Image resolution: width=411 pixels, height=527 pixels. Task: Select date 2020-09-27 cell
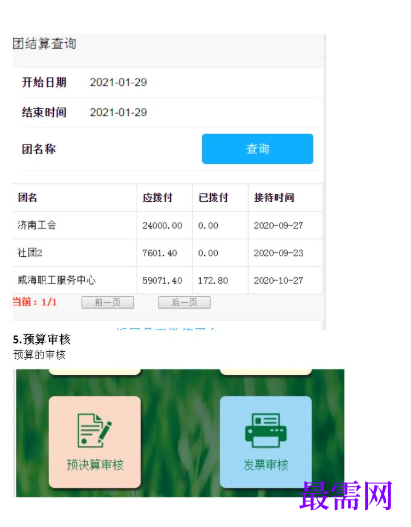pyautogui.click(x=279, y=225)
